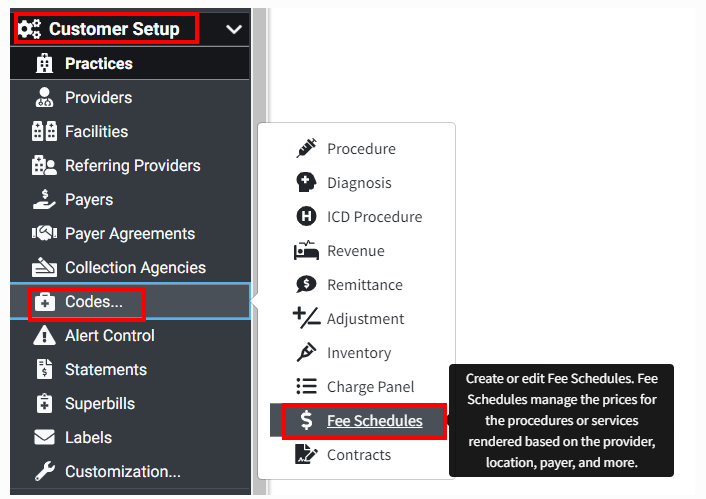This screenshot has height=499, width=706.
Task: Click the Statements document icon
Action: (44, 370)
